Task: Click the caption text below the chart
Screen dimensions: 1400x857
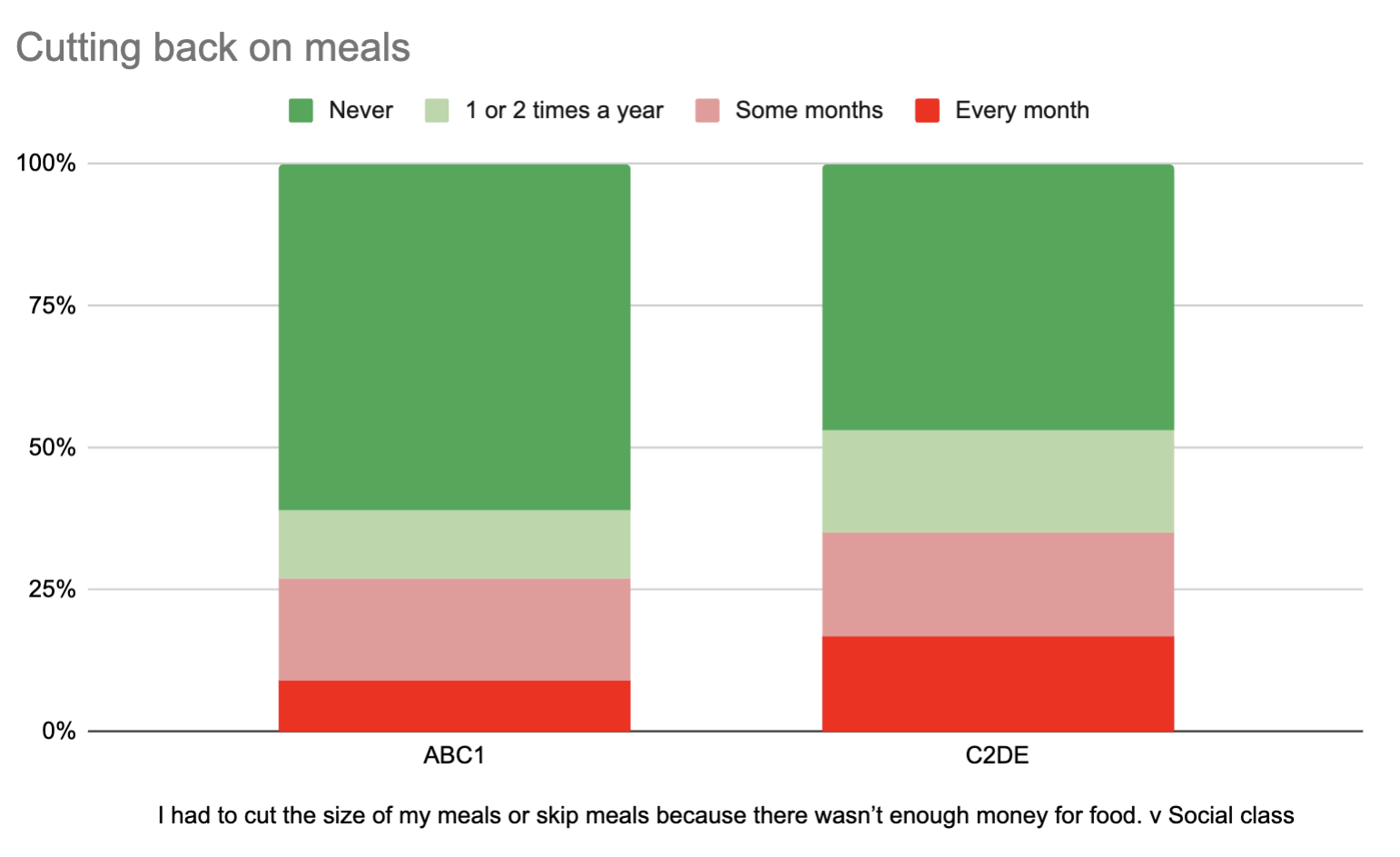Action: (725, 815)
